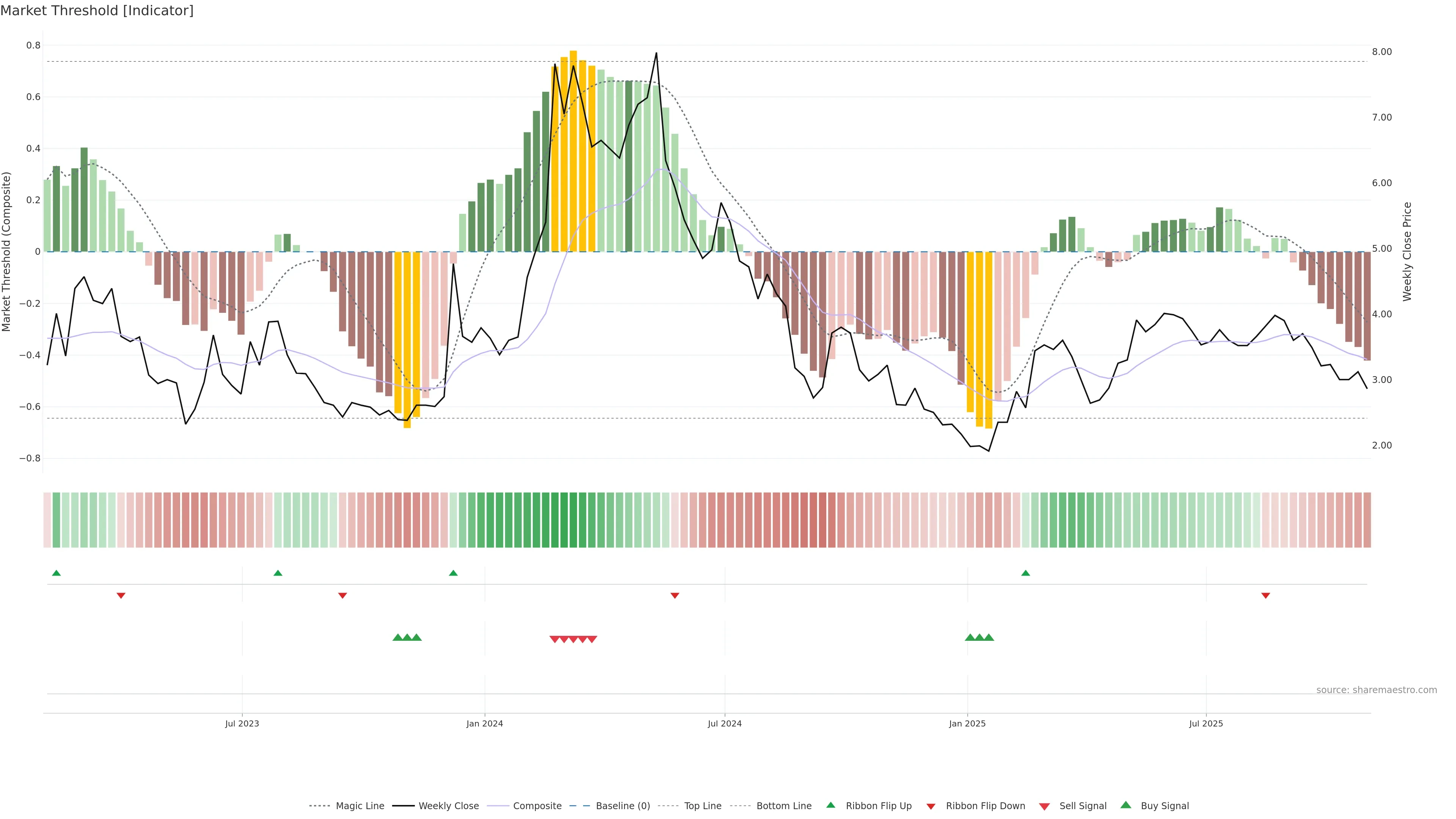Click the Jan 2025 x-axis label

click(x=967, y=723)
